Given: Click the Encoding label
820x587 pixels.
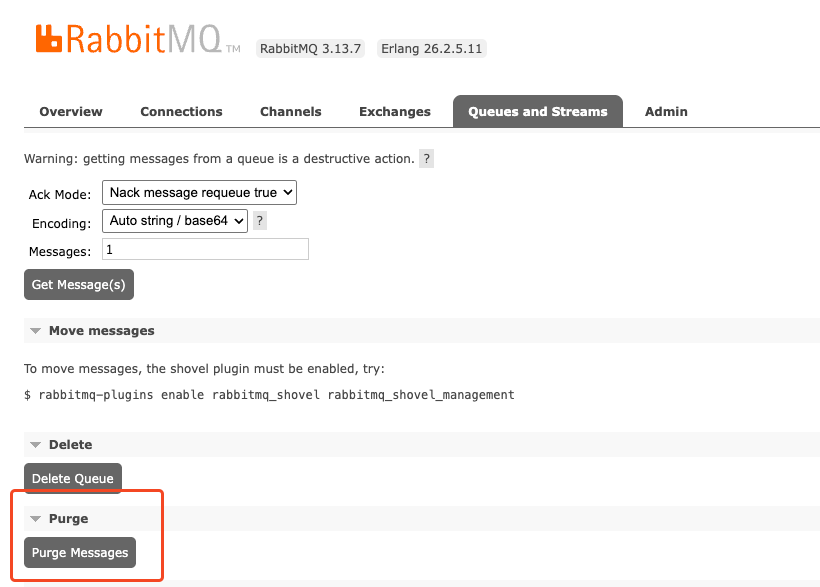Looking at the screenshot, I should tap(61, 223).
